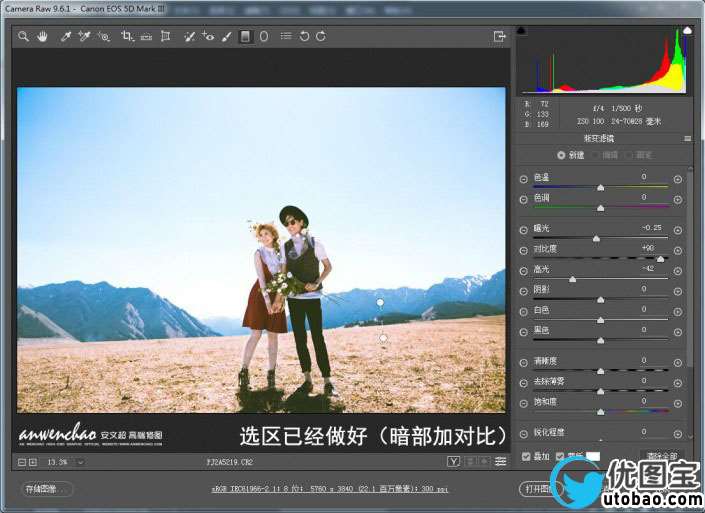Click the mask color swatch
The image size is (705, 513).
593,457
